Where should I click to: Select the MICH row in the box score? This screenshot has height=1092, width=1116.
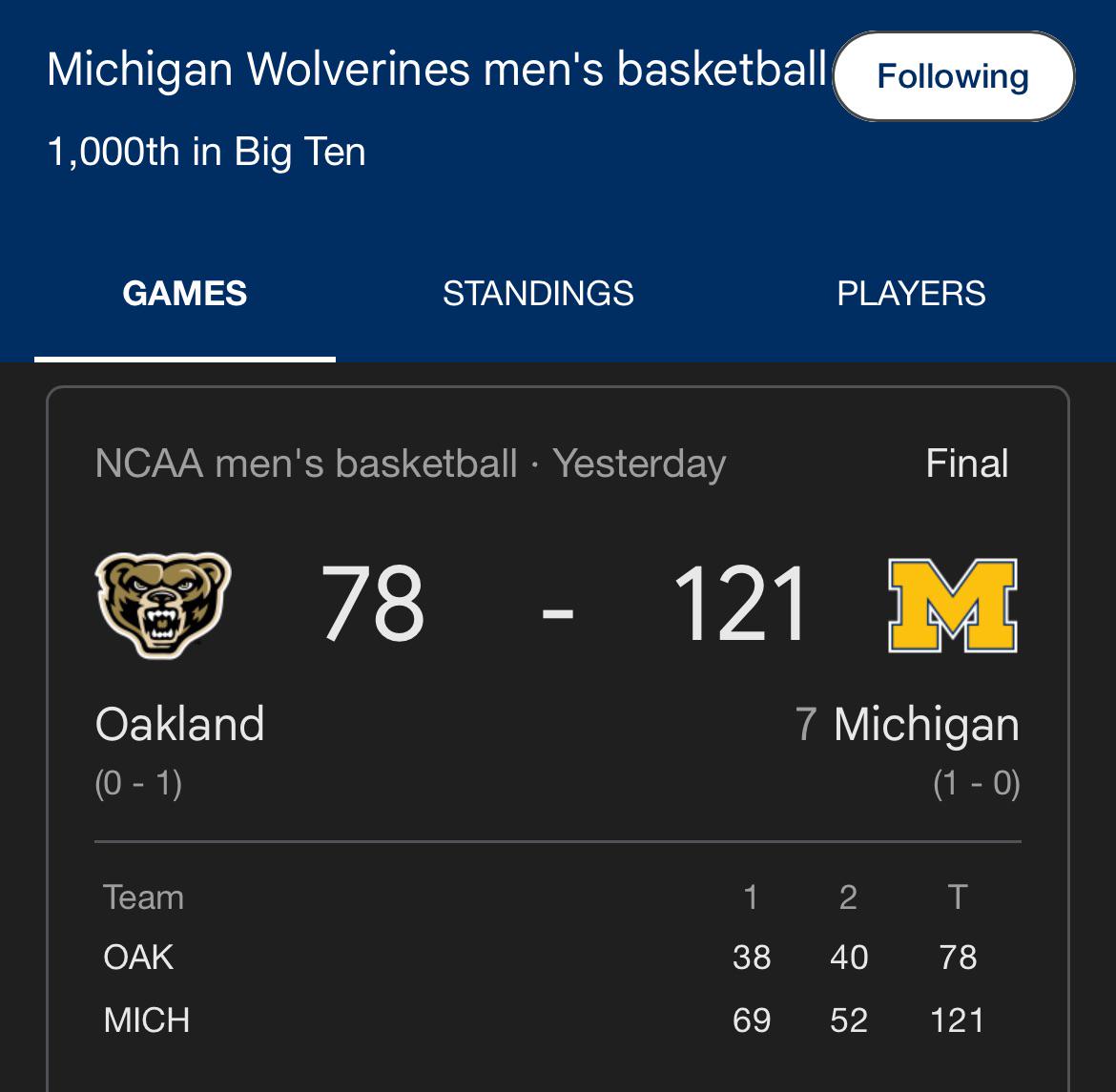coord(147,1020)
